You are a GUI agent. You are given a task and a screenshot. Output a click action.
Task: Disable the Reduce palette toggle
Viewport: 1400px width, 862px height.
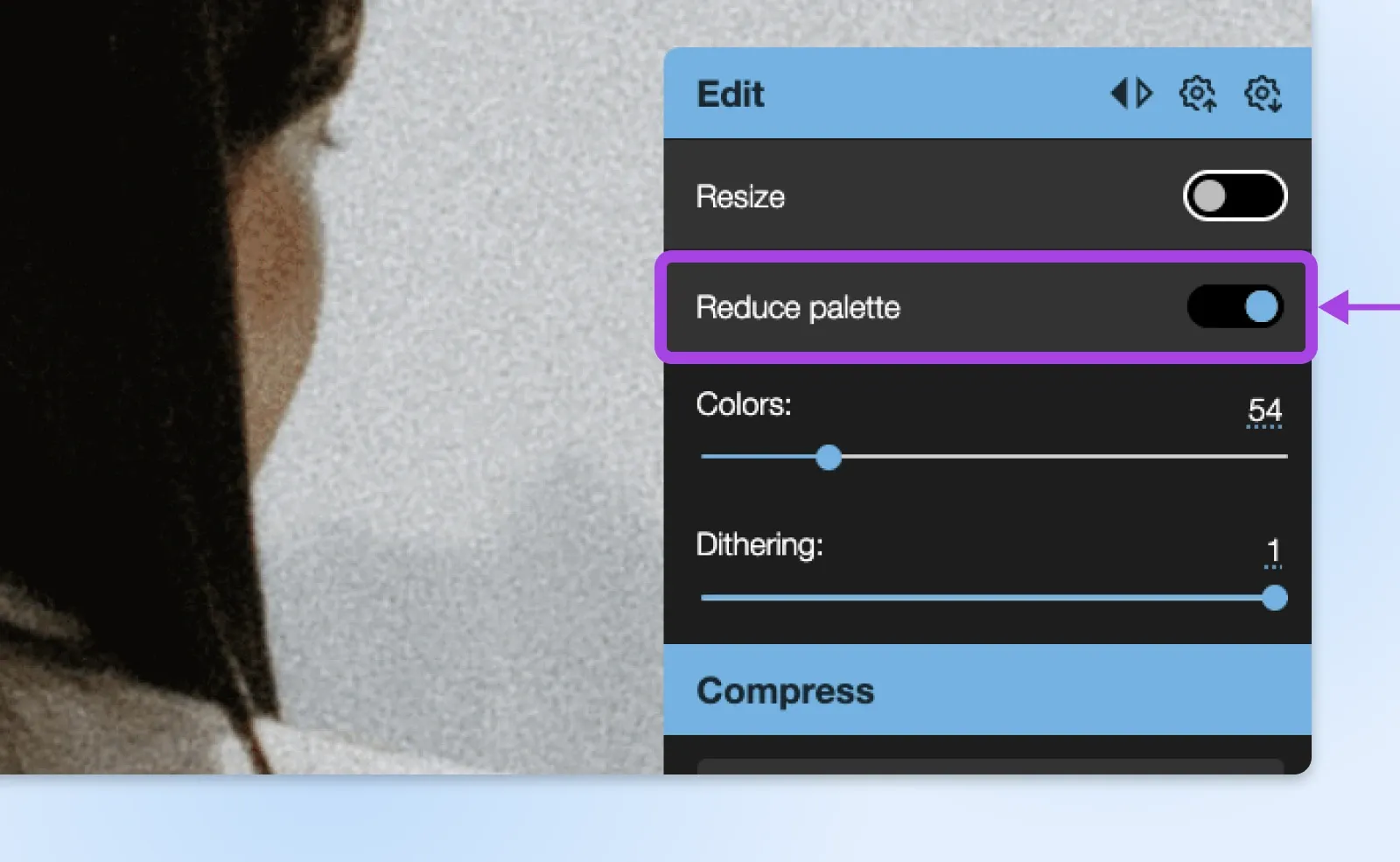coord(1235,307)
